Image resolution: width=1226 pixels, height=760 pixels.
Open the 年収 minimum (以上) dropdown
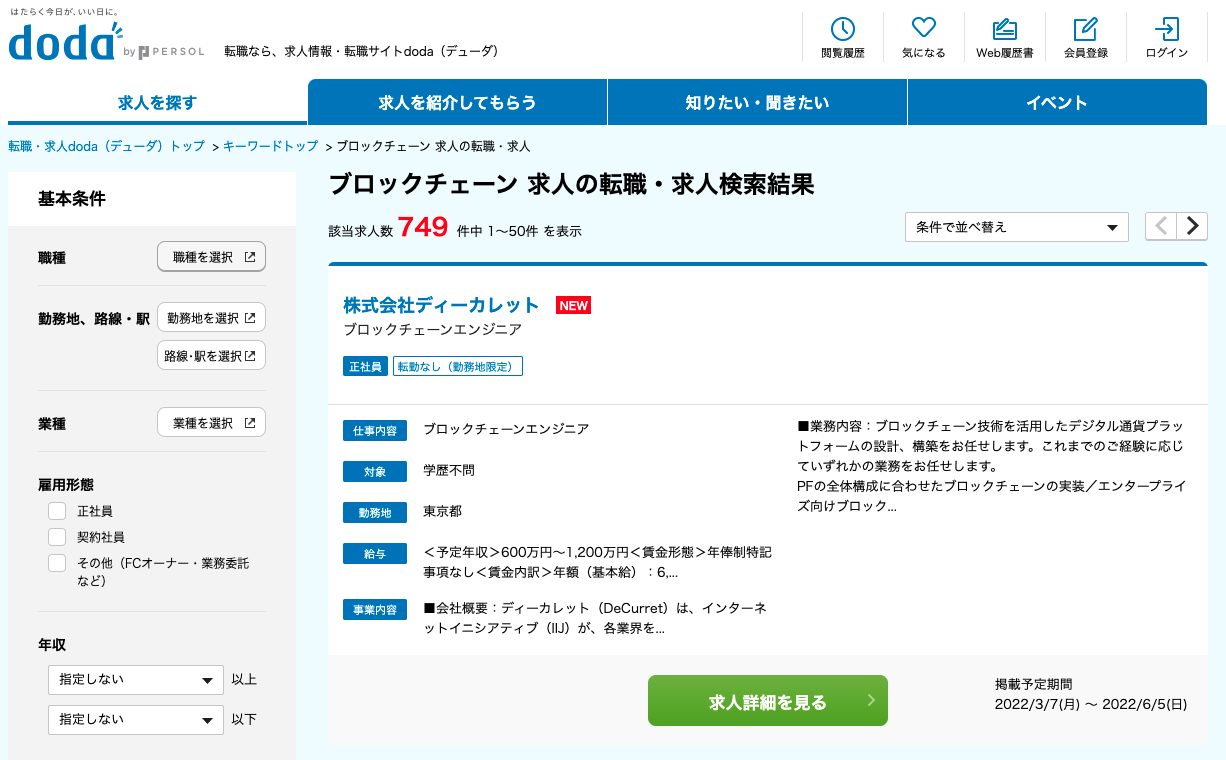(x=136, y=680)
